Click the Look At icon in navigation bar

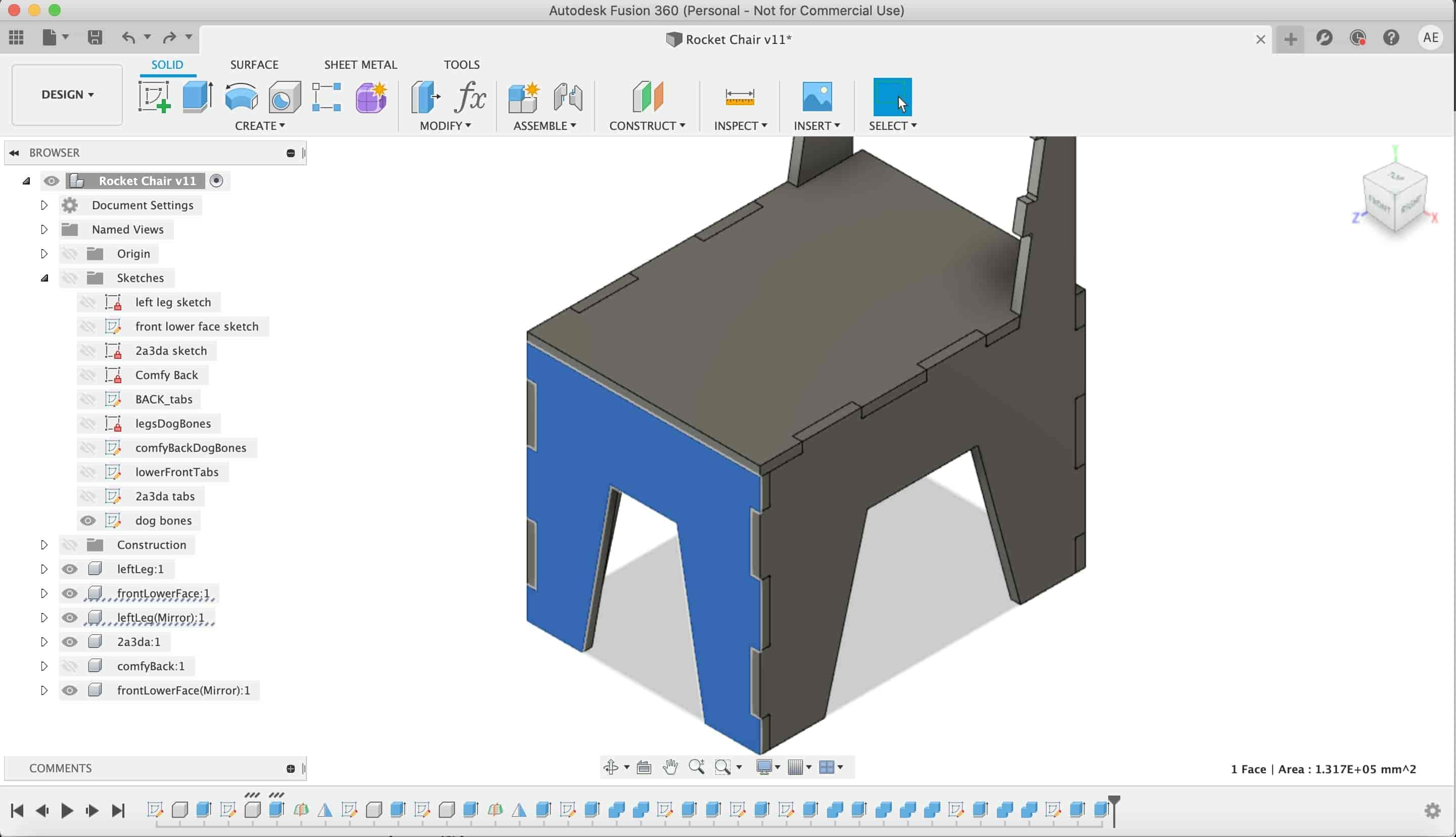coord(644,767)
